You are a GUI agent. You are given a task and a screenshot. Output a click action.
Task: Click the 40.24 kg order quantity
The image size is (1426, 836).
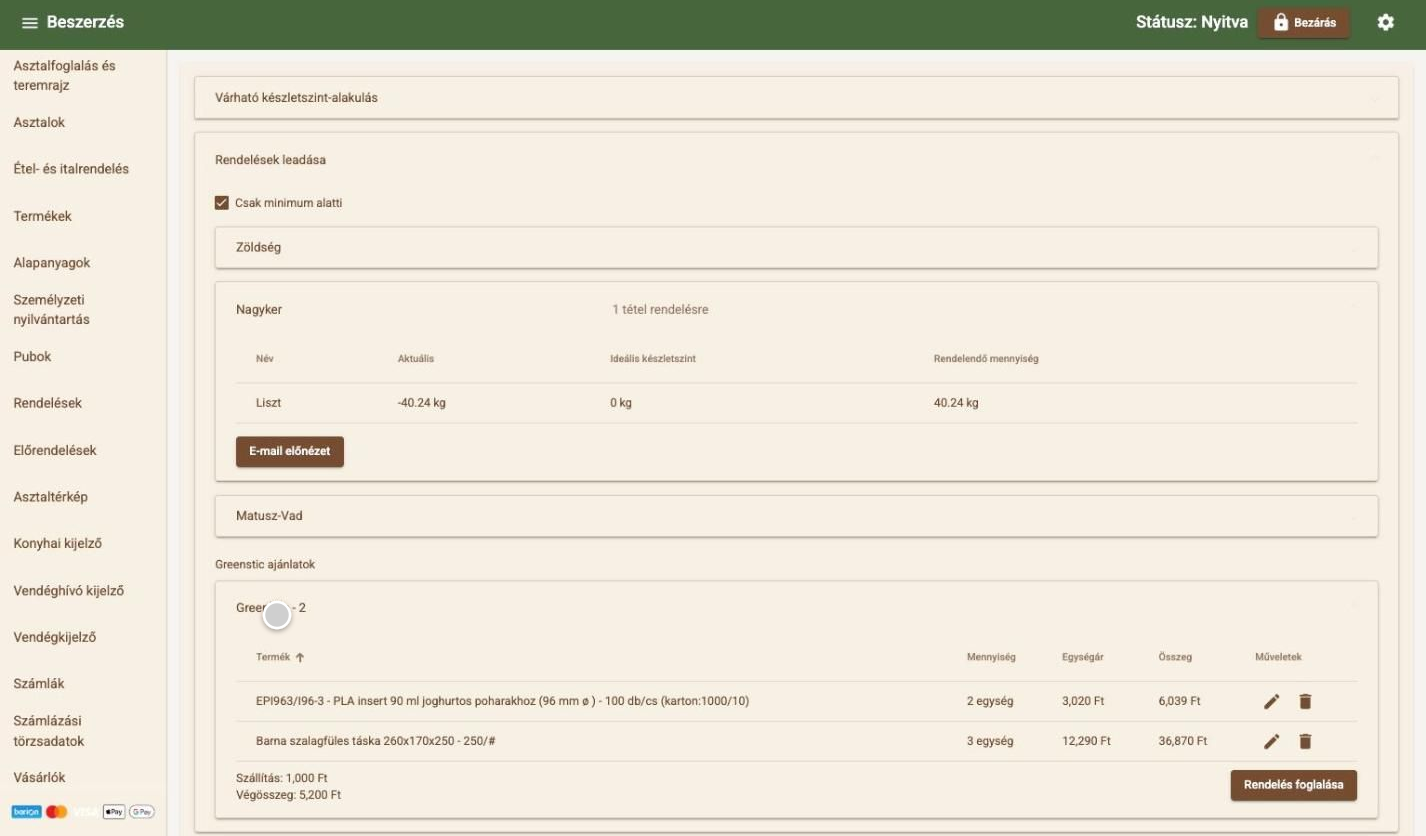956,404
